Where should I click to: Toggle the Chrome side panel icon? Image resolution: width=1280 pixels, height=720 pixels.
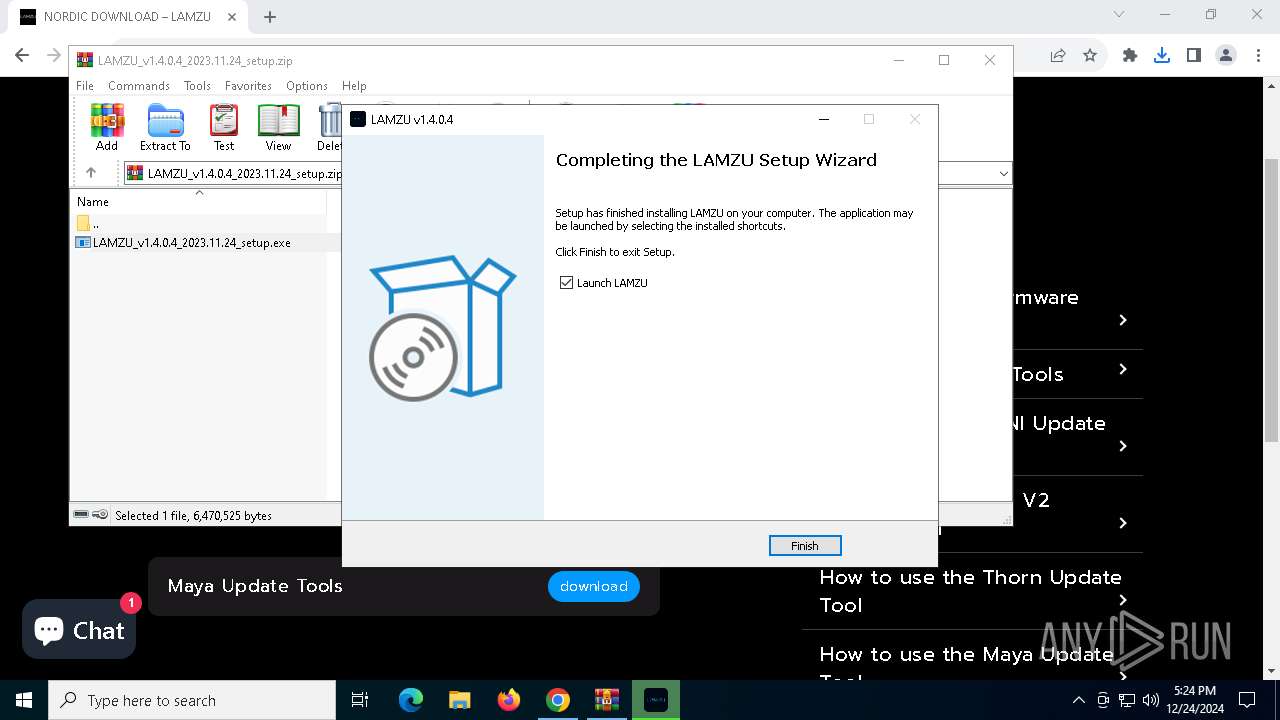(1194, 56)
